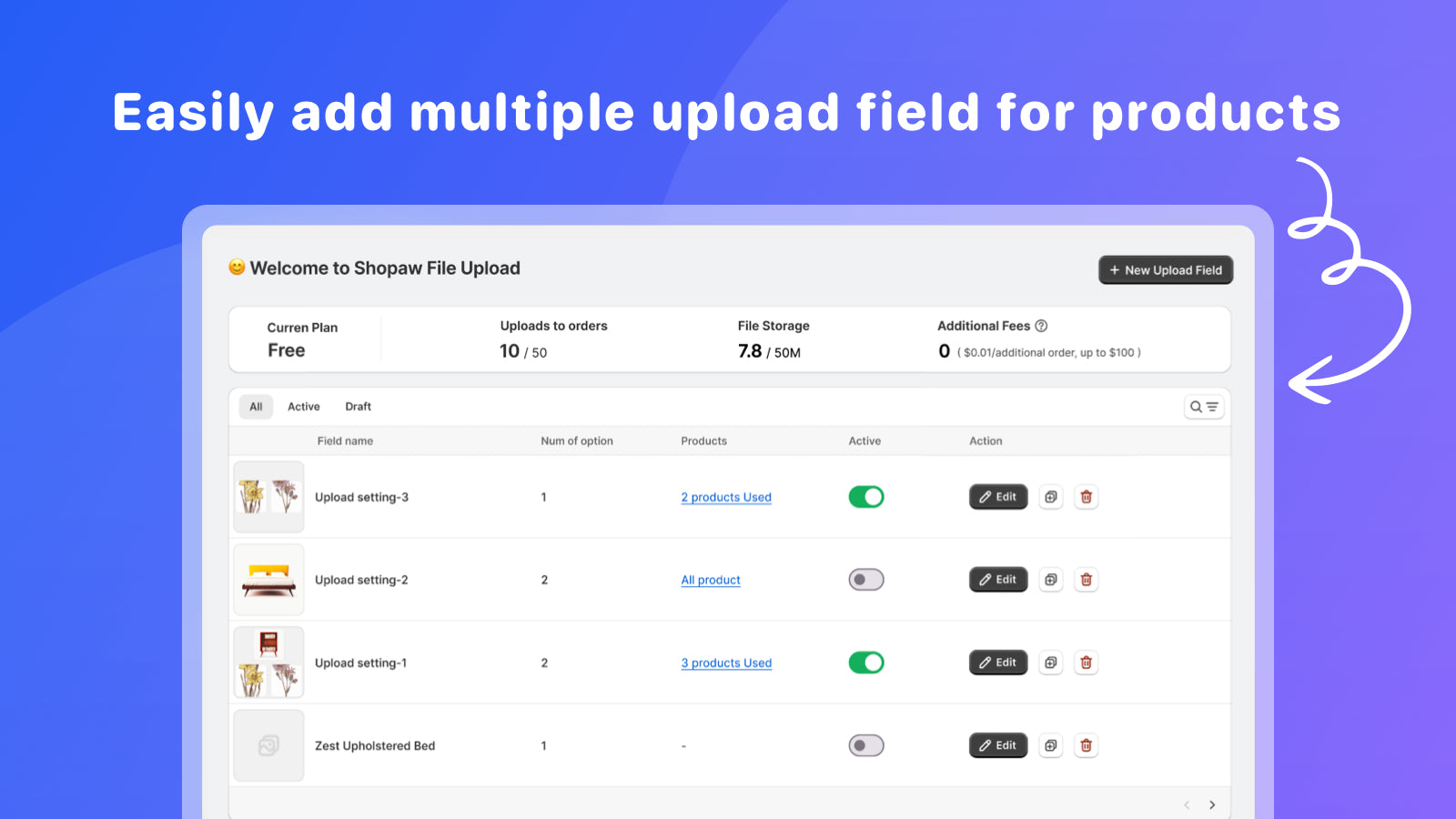The height and width of the screenshot is (819, 1456).
Task: Click the New Upload Field button
Action: click(1165, 270)
